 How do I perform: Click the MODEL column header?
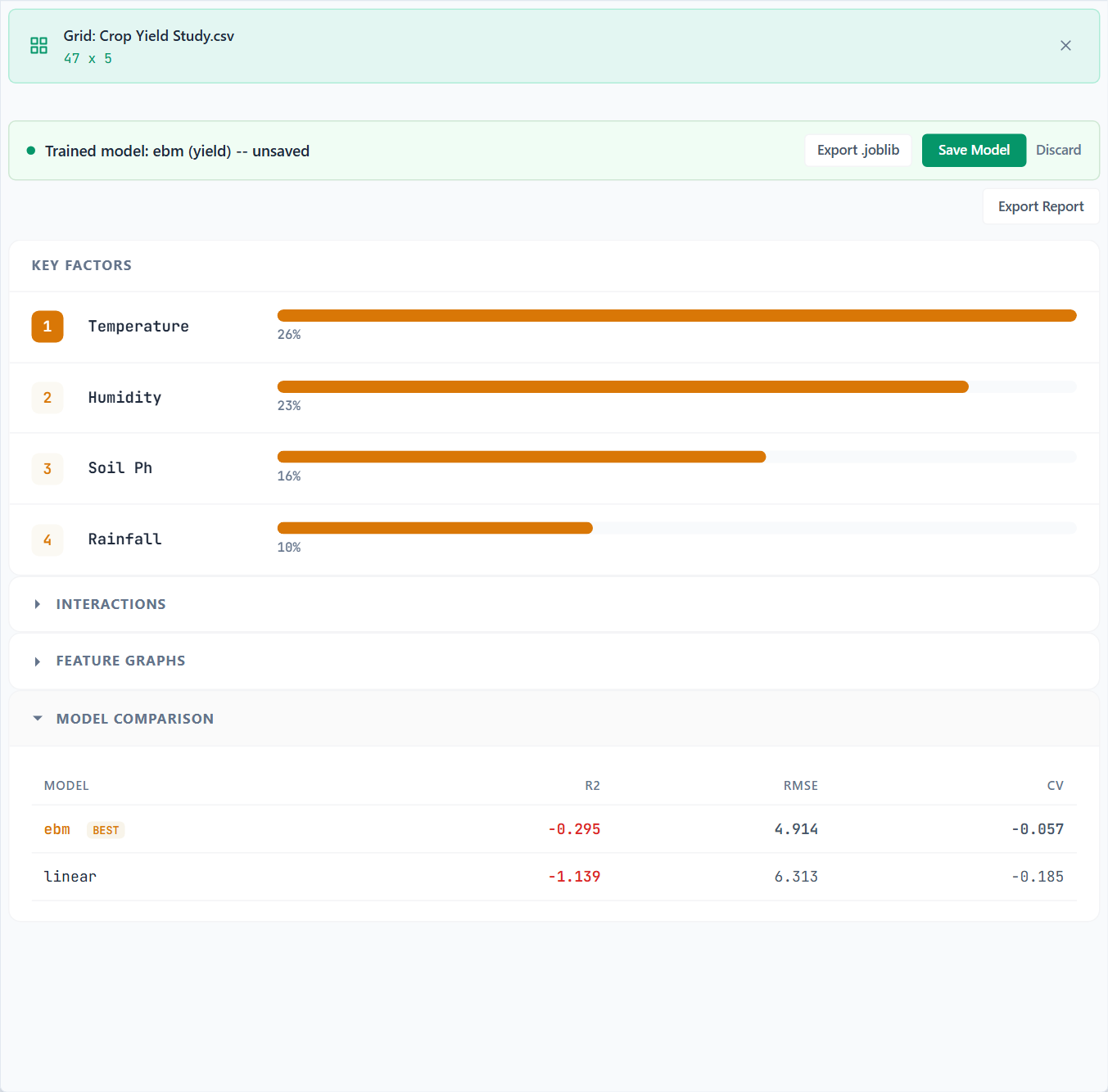tap(66, 786)
